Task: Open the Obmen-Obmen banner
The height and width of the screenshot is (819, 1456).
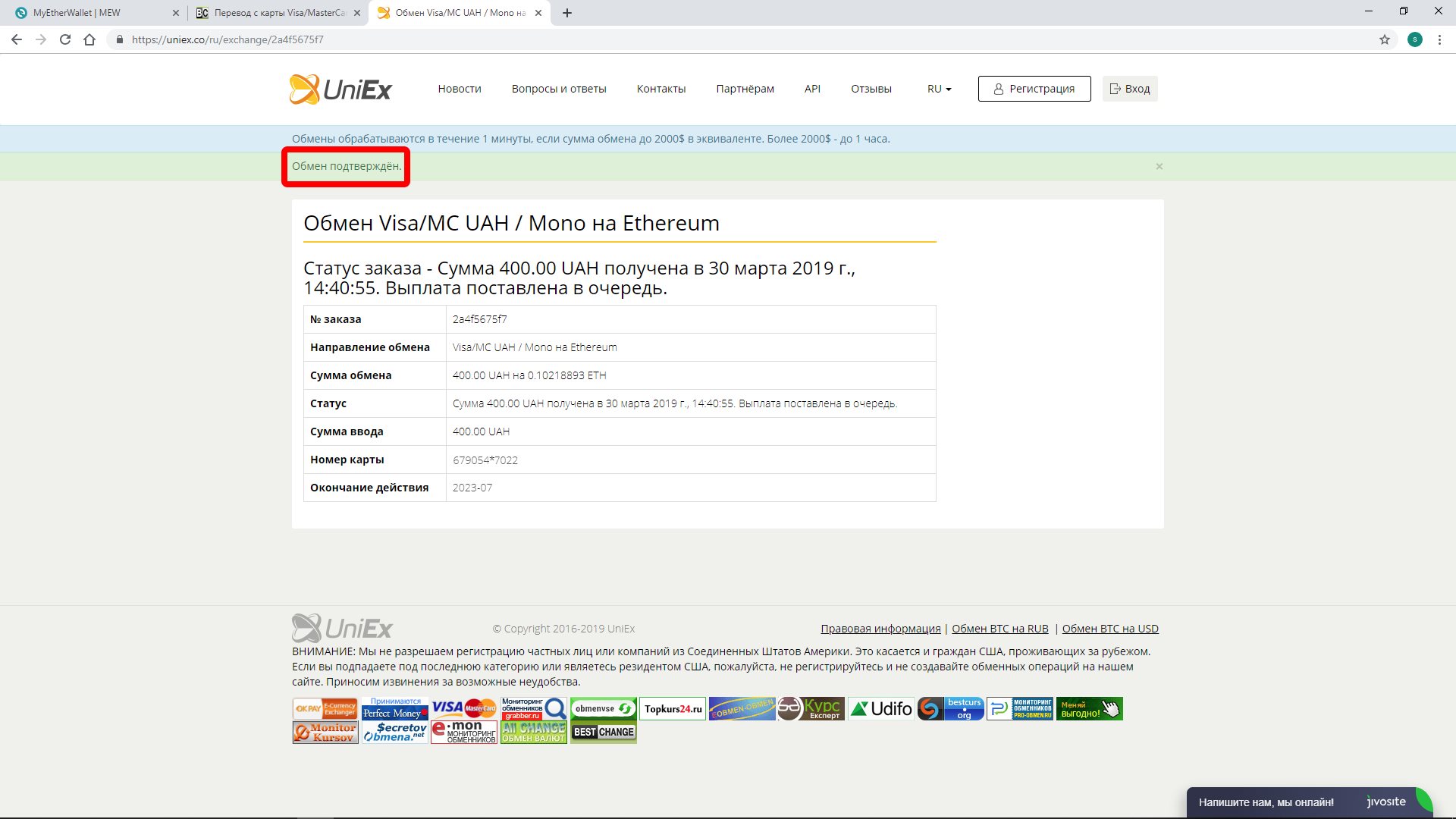Action: coord(742,709)
